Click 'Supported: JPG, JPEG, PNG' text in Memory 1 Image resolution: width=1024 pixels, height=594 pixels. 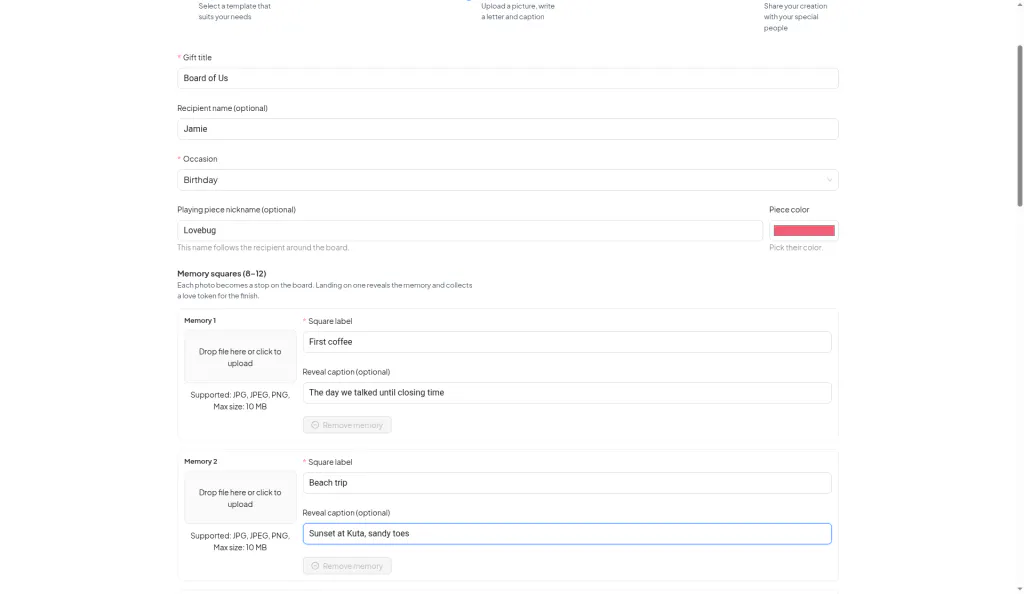(240, 401)
